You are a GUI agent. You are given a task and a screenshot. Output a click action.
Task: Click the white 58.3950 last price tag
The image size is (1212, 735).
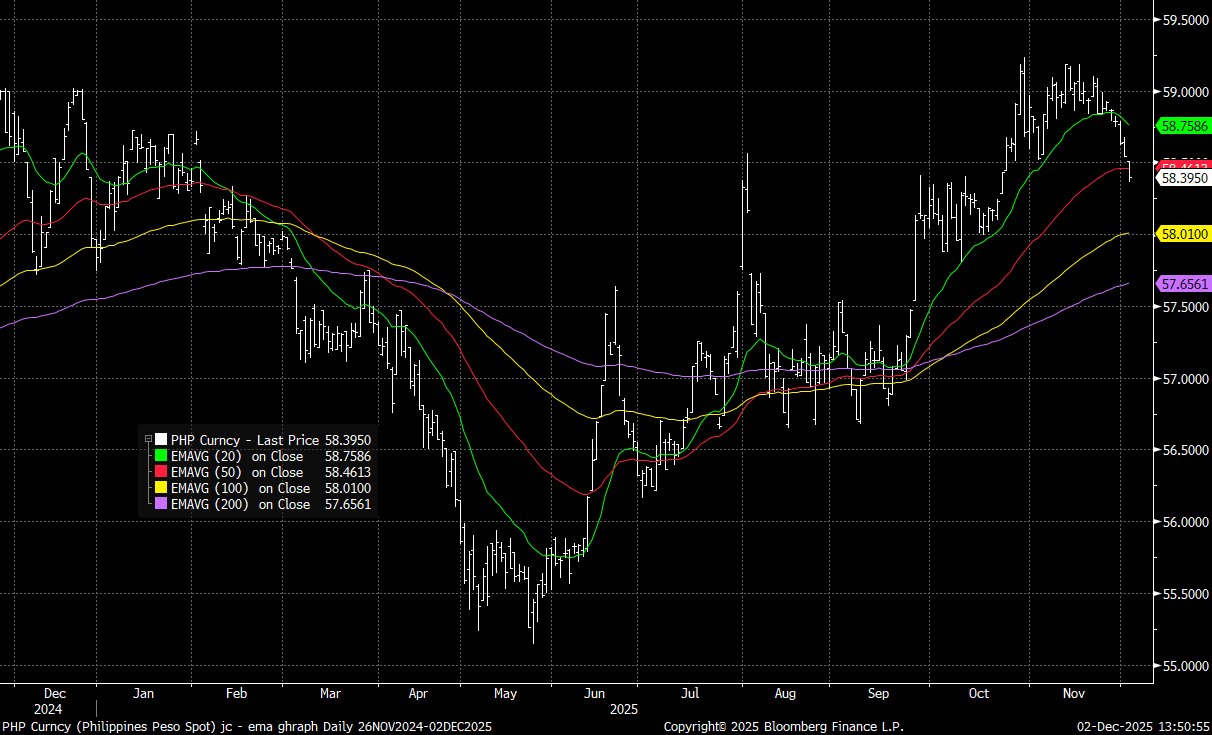(x=1184, y=178)
